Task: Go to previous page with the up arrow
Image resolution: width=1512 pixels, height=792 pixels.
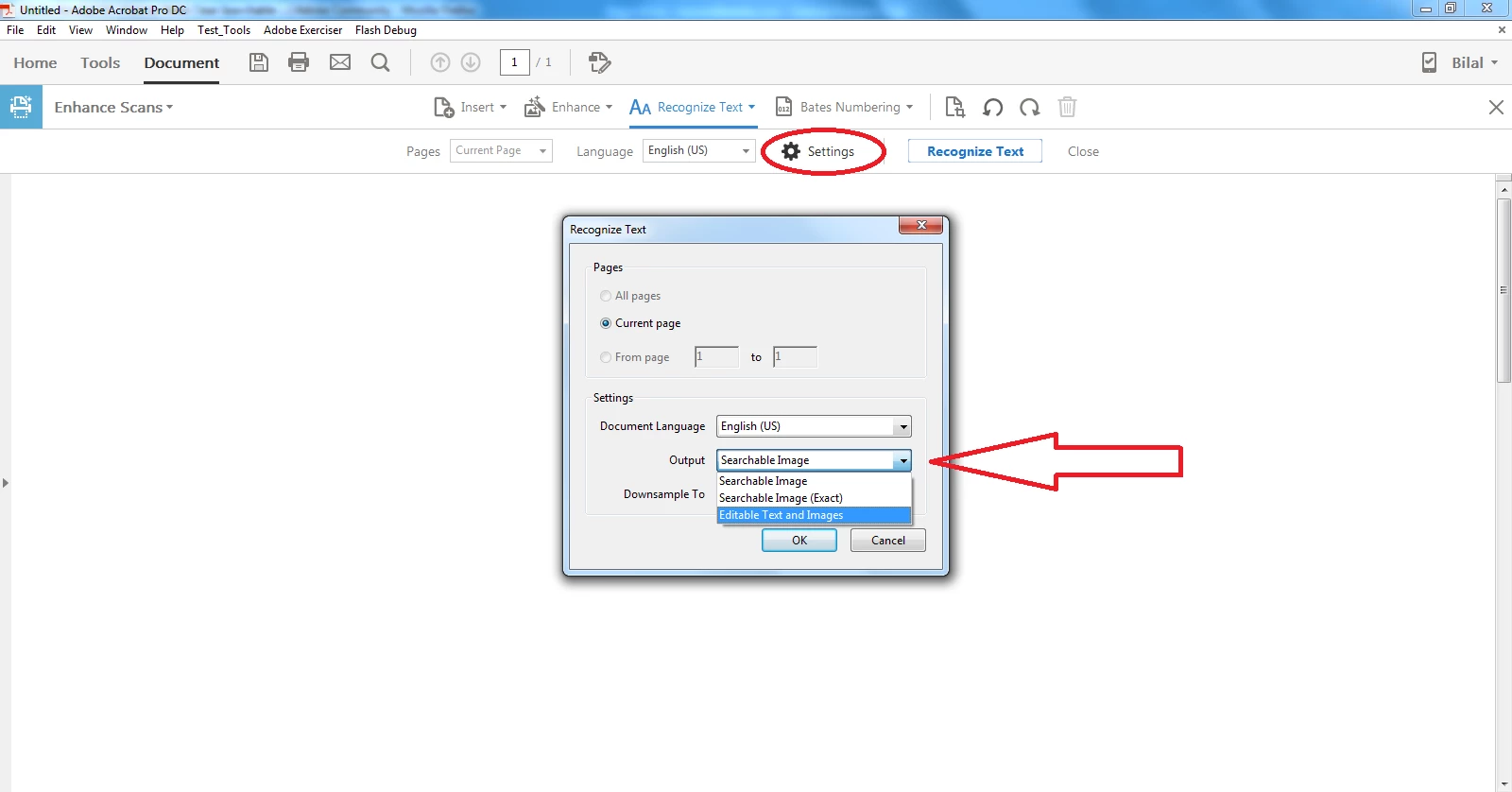Action: [x=440, y=62]
